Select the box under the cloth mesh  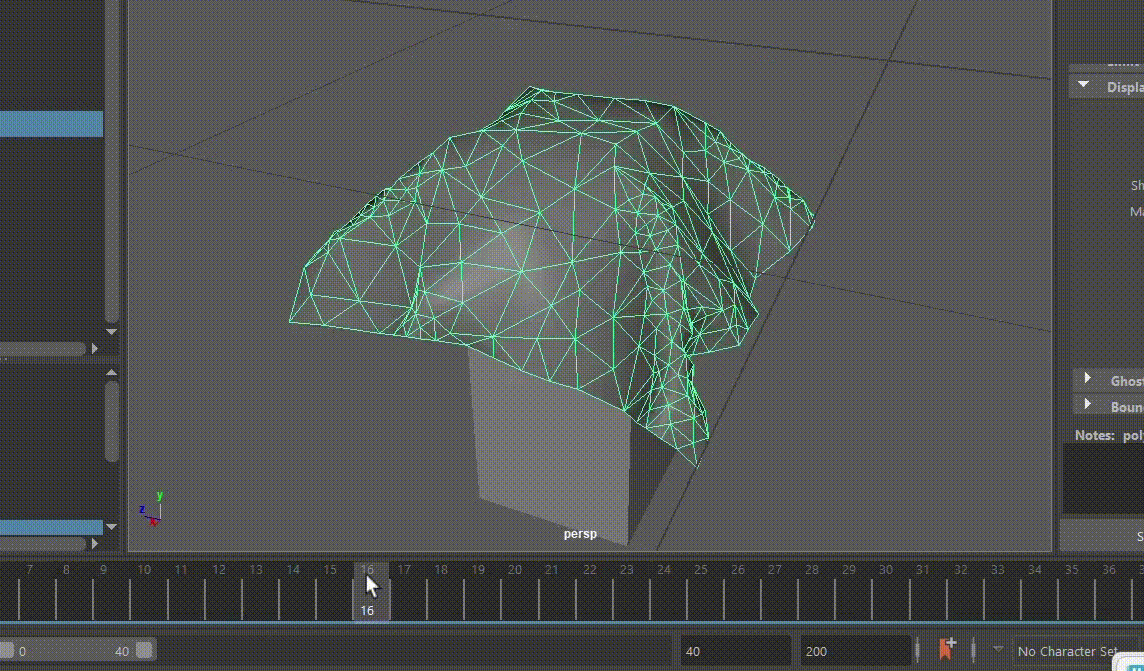coord(550,450)
